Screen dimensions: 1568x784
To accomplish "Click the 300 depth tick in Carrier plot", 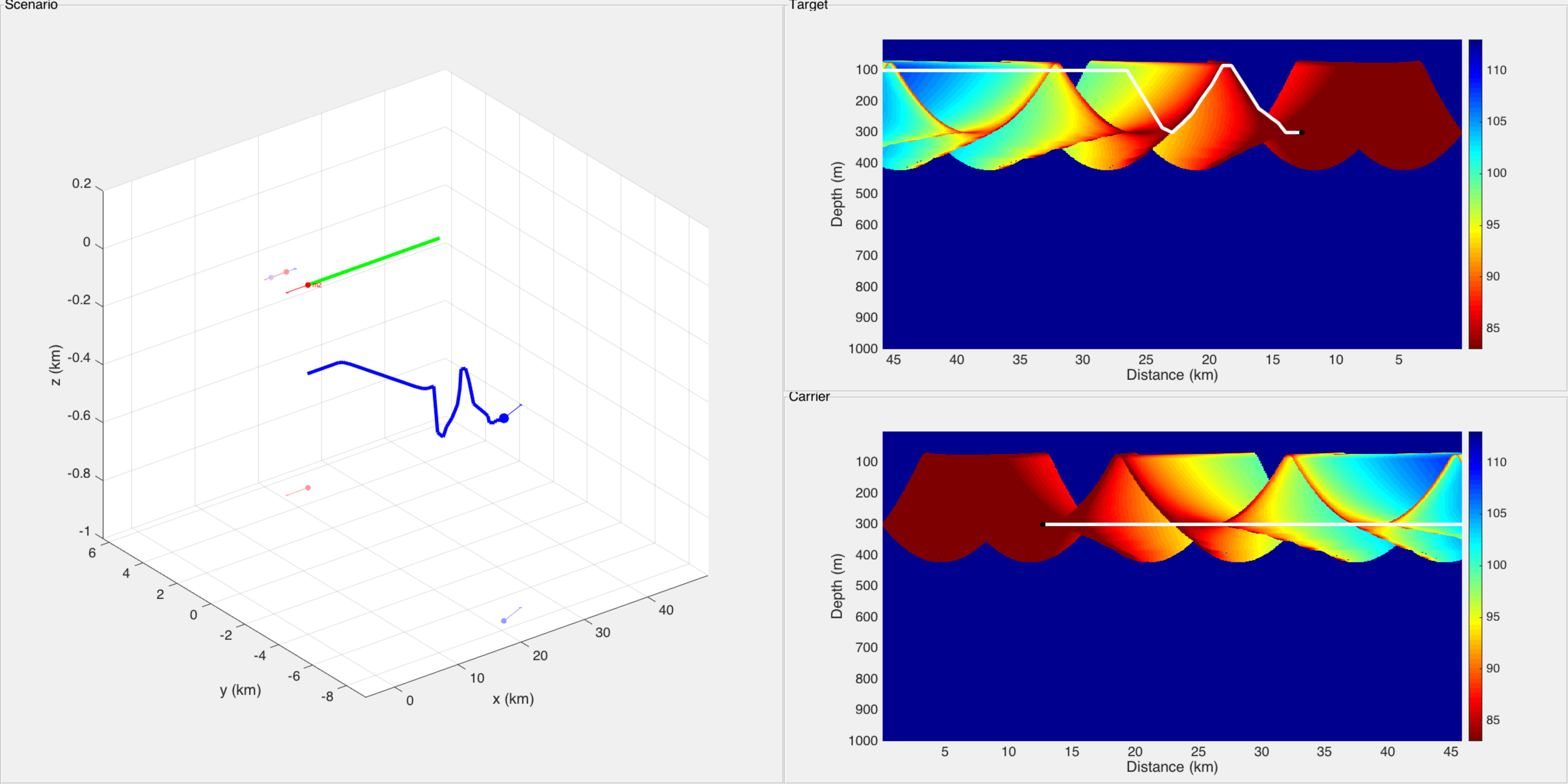I will (x=866, y=523).
